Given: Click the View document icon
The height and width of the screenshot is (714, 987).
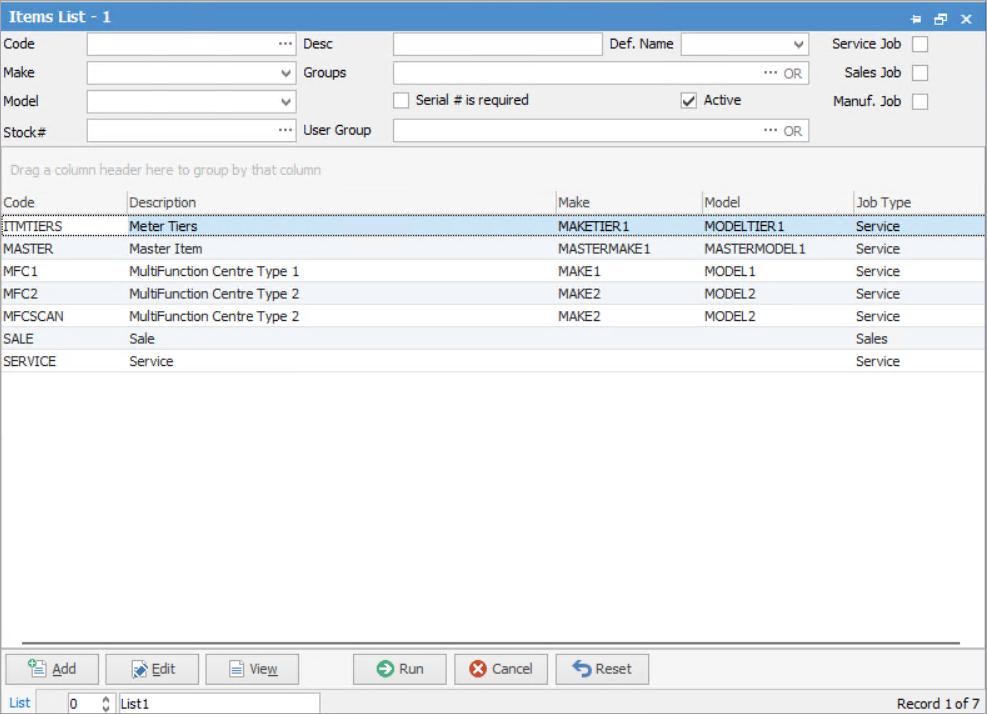Looking at the screenshot, I should (x=236, y=669).
